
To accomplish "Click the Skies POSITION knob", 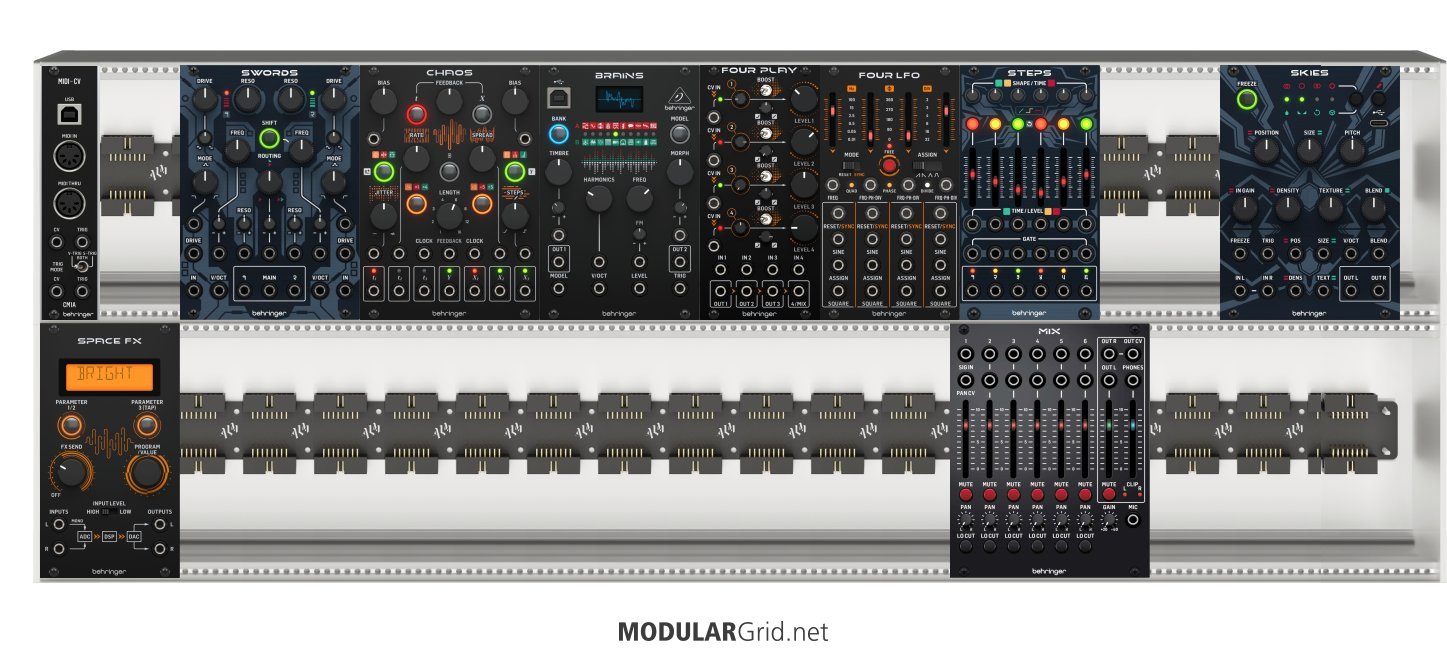I will (x=1266, y=150).
